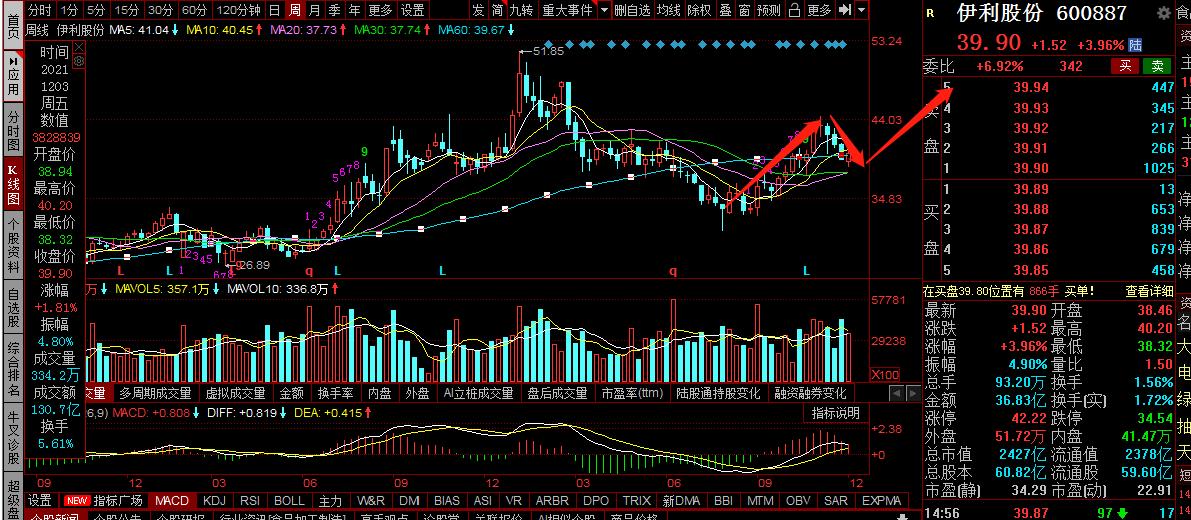
Task: Switch to the TRIX indicator tab
Action: pos(636,500)
